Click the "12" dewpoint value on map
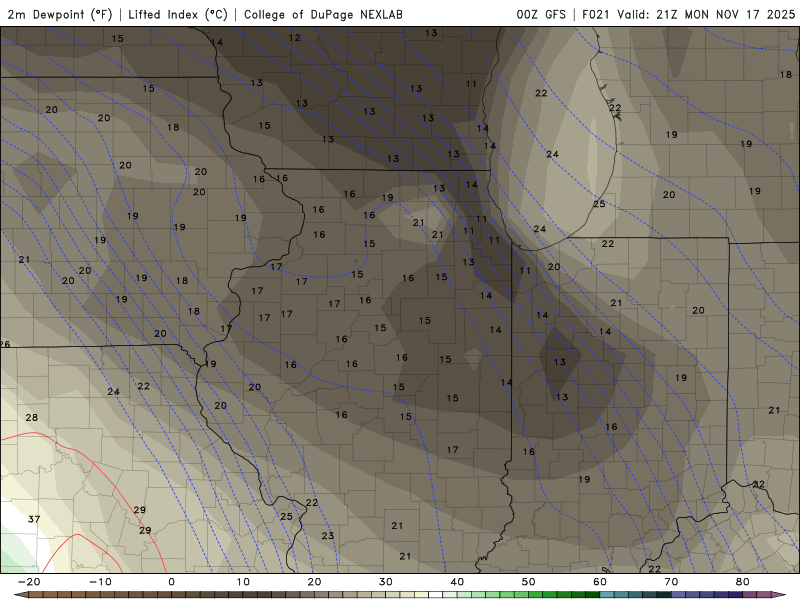800x600 pixels. (x=294, y=37)
